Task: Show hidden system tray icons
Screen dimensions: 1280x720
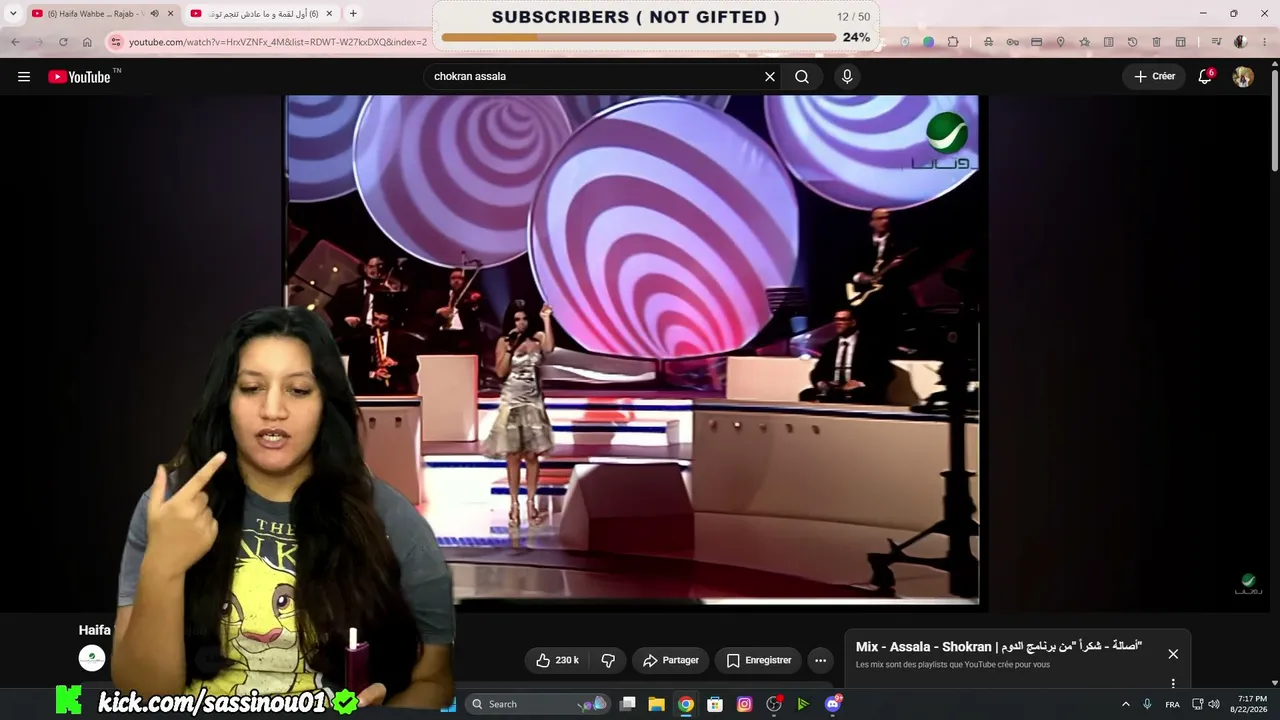Action: point(1125,704)
